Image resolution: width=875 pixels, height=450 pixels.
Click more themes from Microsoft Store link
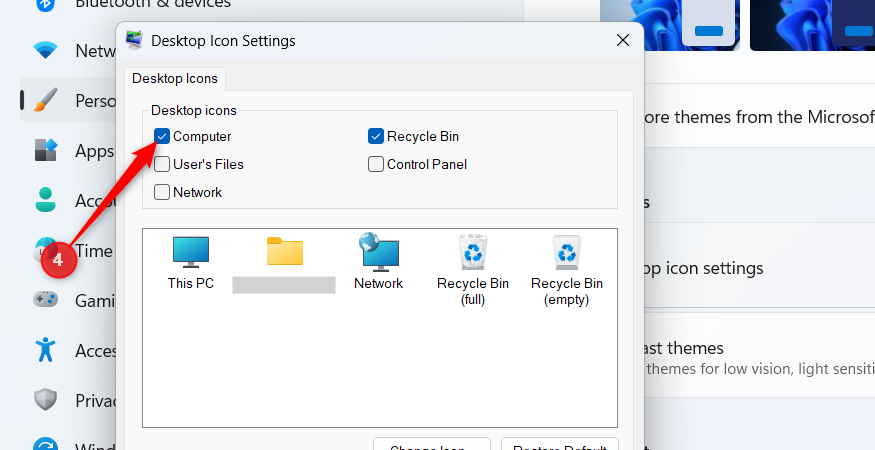[x=759, y=117]
